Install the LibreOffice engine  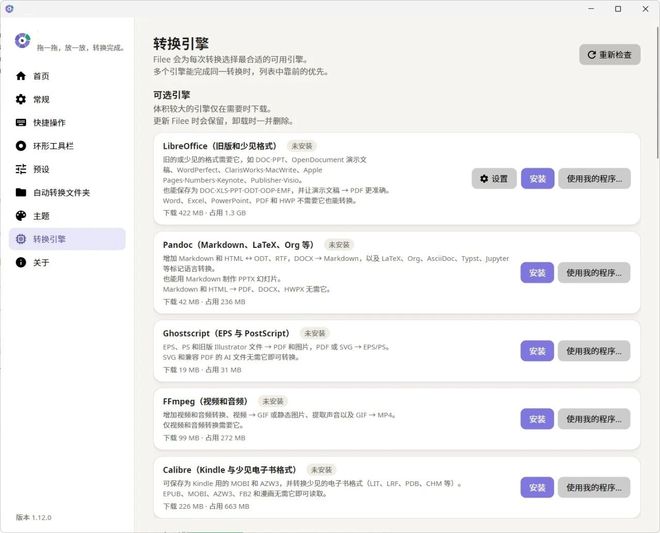coord(538,179)
